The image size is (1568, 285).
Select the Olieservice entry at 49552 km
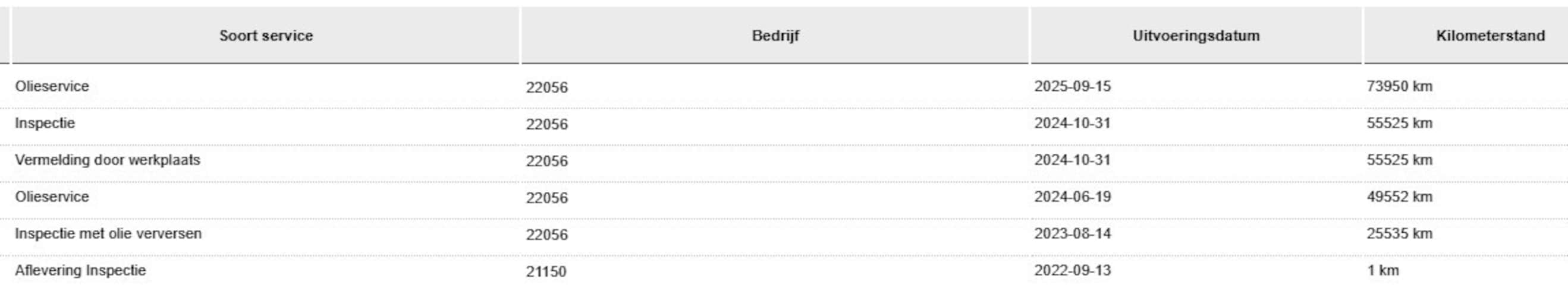point(52,197)
